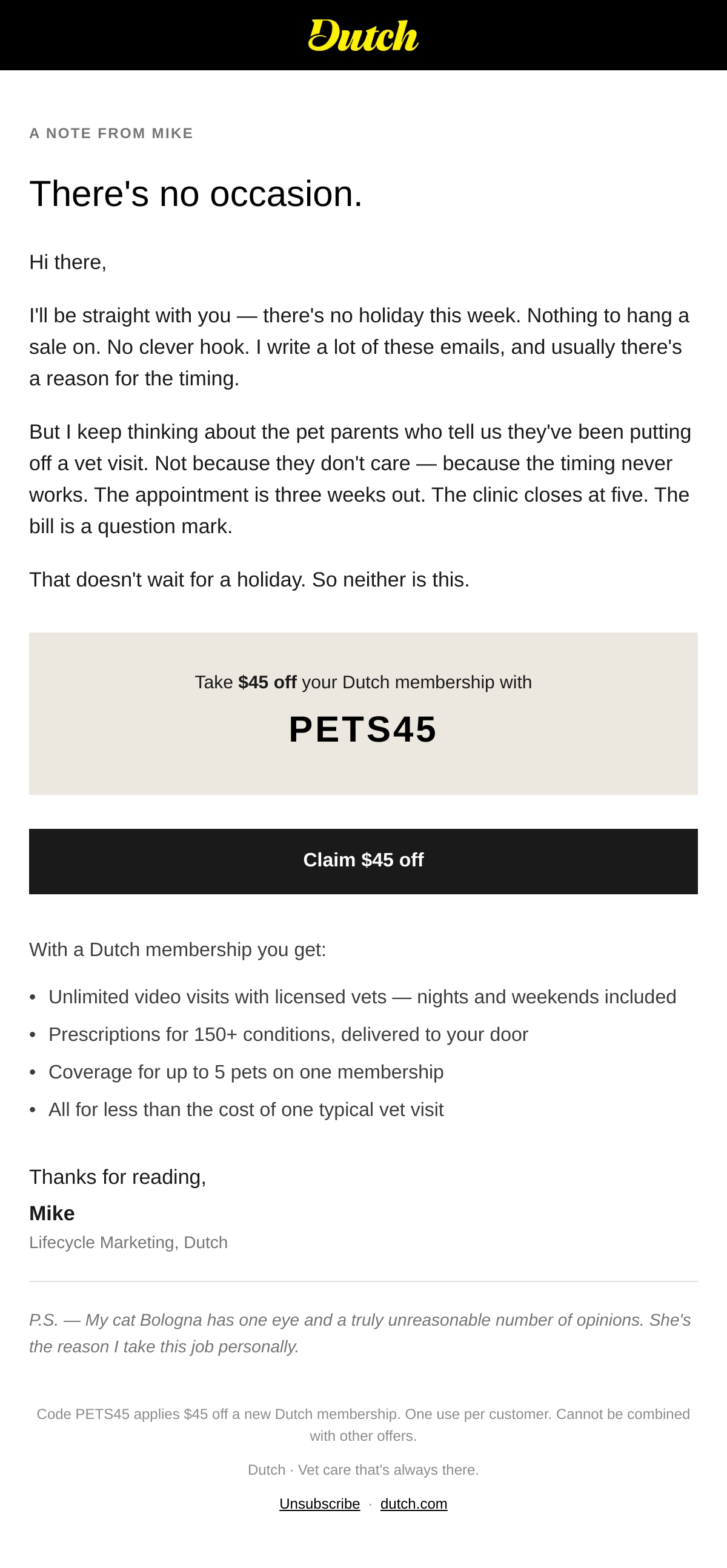727x1568 pixels.
Task: Click Mike's bold signature name
Action: click(51, 1213)
